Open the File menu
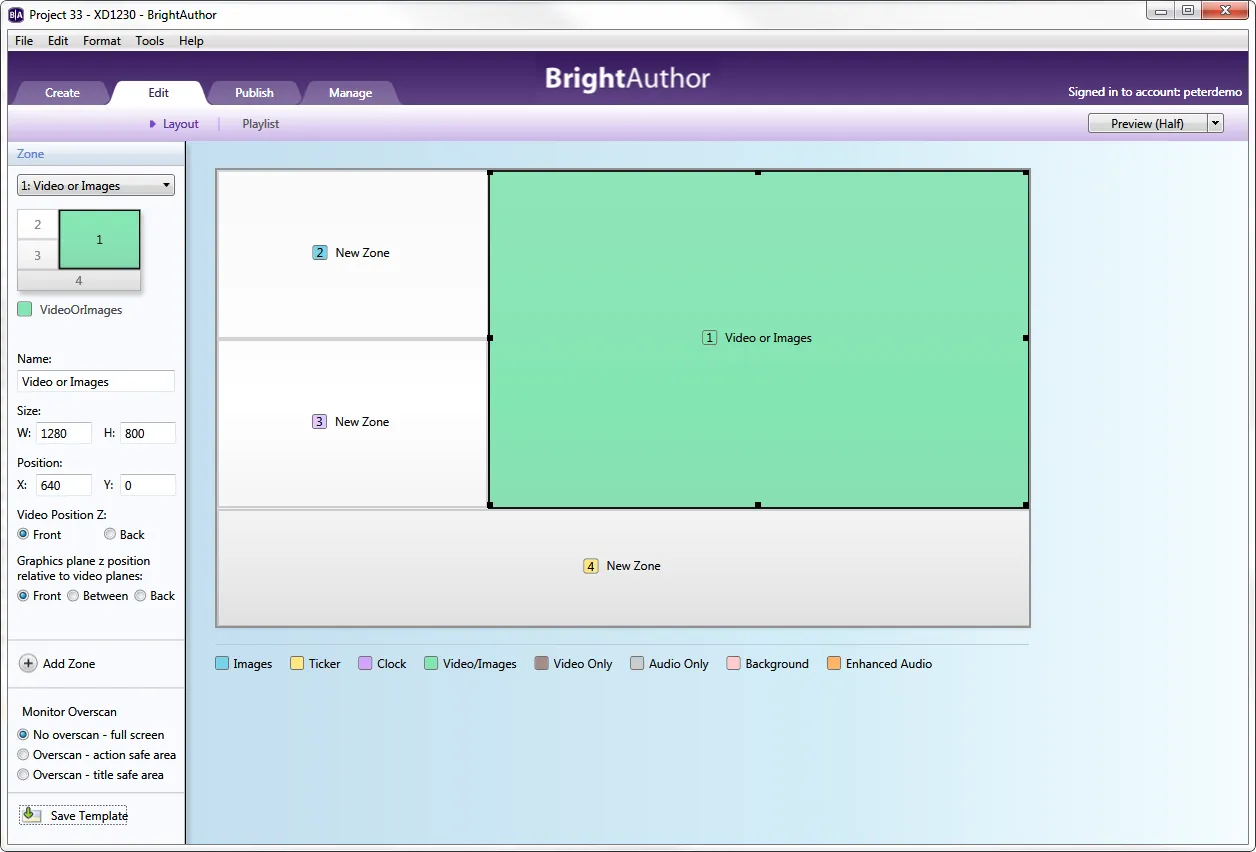Screen dimensions: 1256x852 pos(24,41)
